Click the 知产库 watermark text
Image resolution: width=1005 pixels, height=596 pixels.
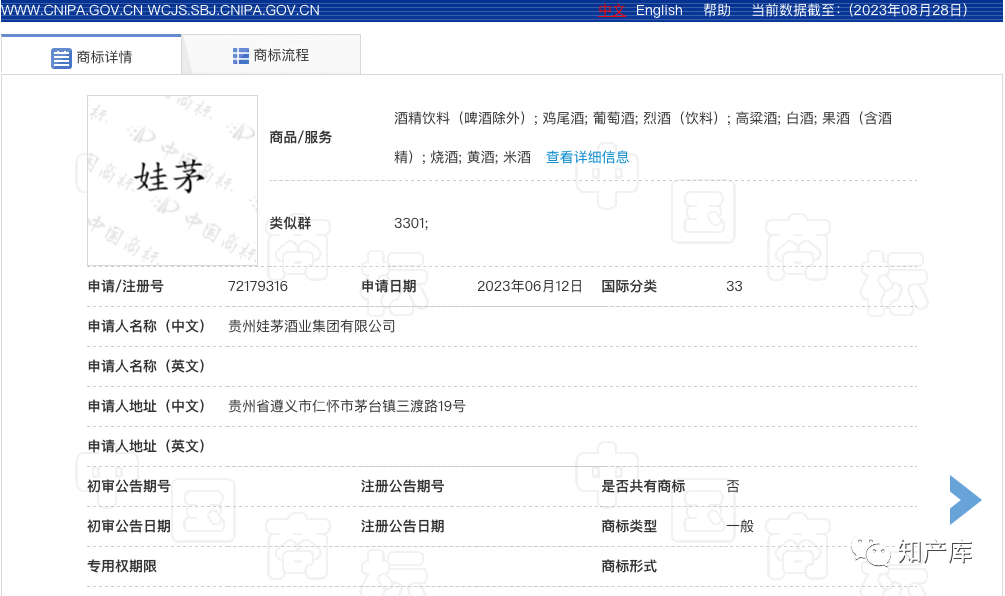pos(935,552)
